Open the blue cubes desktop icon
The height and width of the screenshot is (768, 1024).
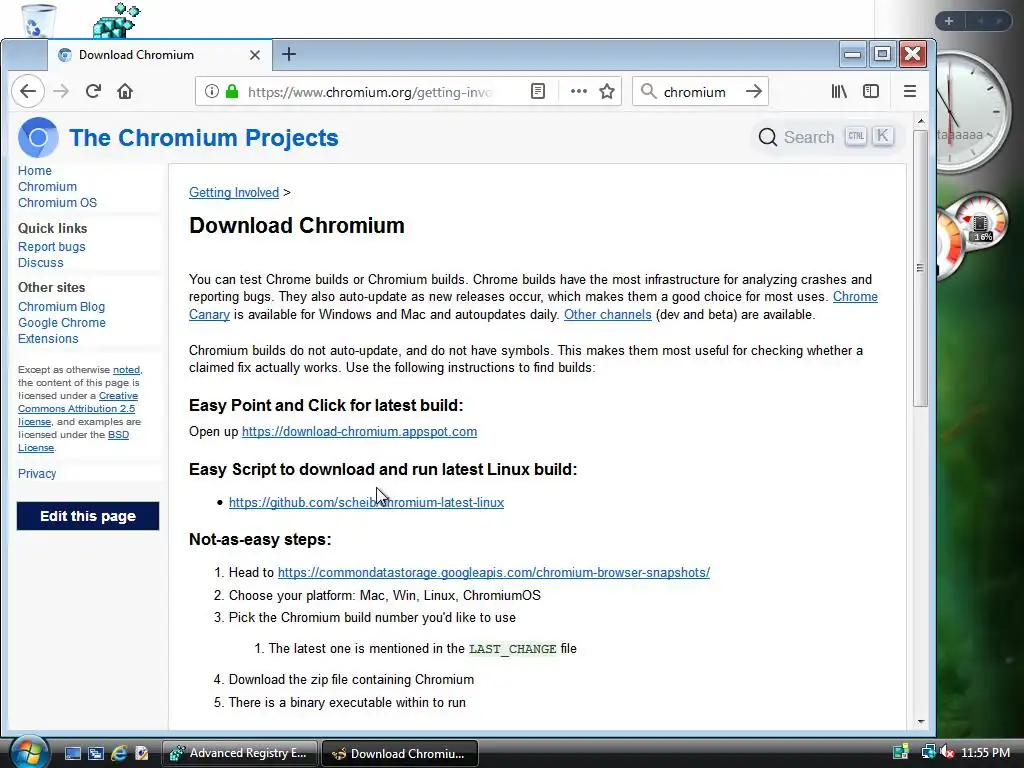[116, 20]
